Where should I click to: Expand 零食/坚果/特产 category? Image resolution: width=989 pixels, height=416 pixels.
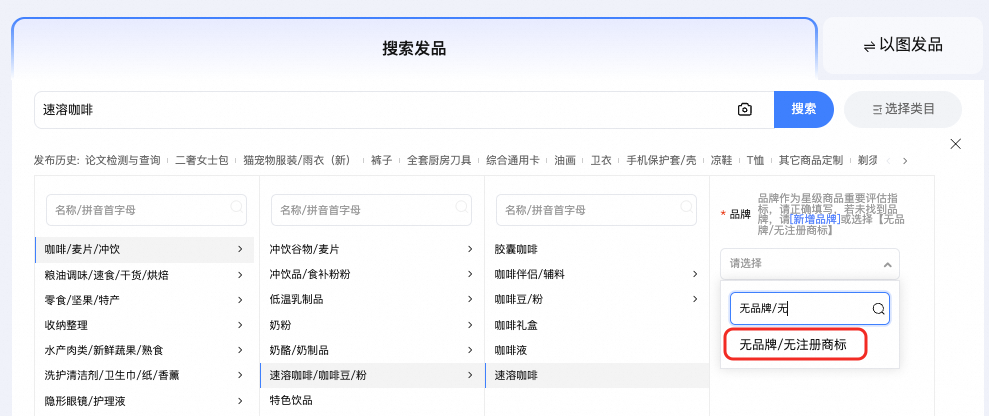point(144,300)
